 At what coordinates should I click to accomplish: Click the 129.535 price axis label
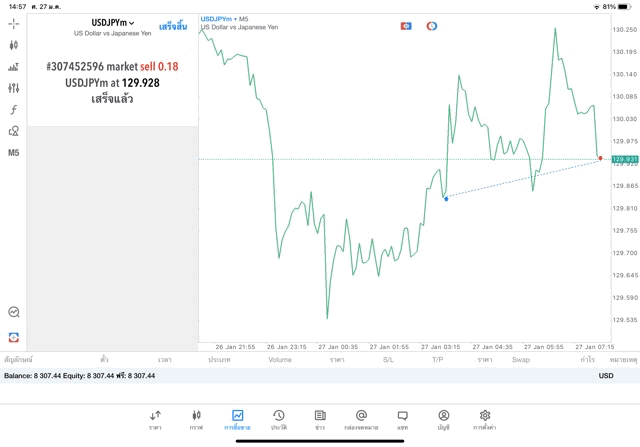click(624, 320)
